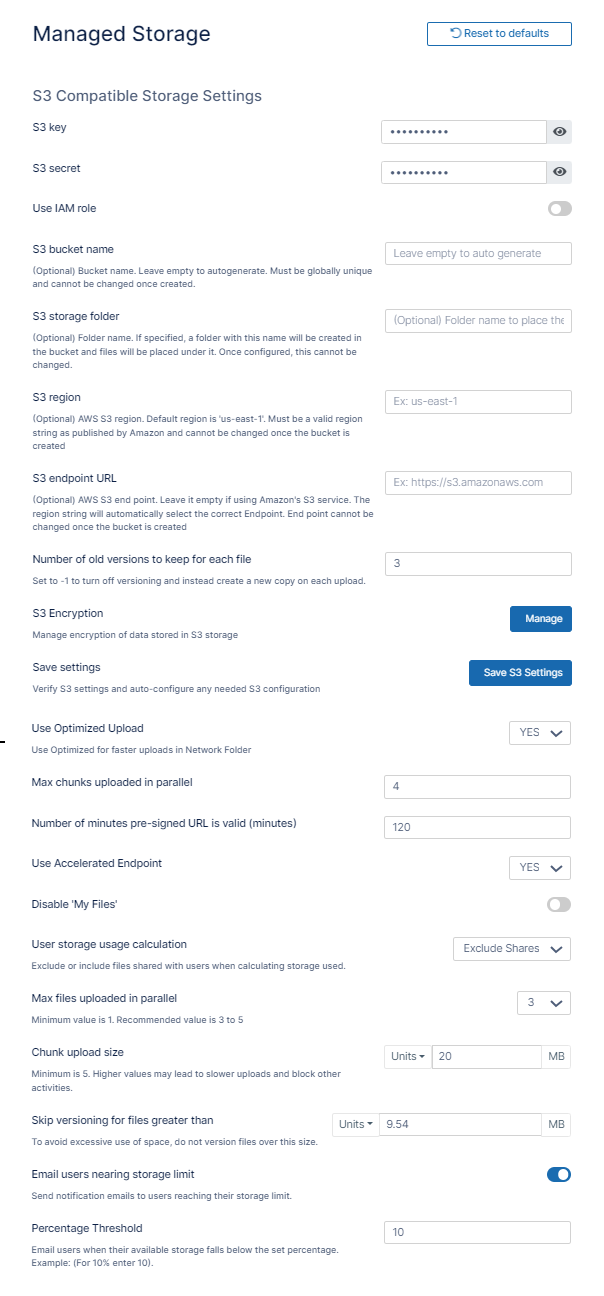
Task: Expand the Use Accelerated Endpoint dropdown
Action: point(540,867)
